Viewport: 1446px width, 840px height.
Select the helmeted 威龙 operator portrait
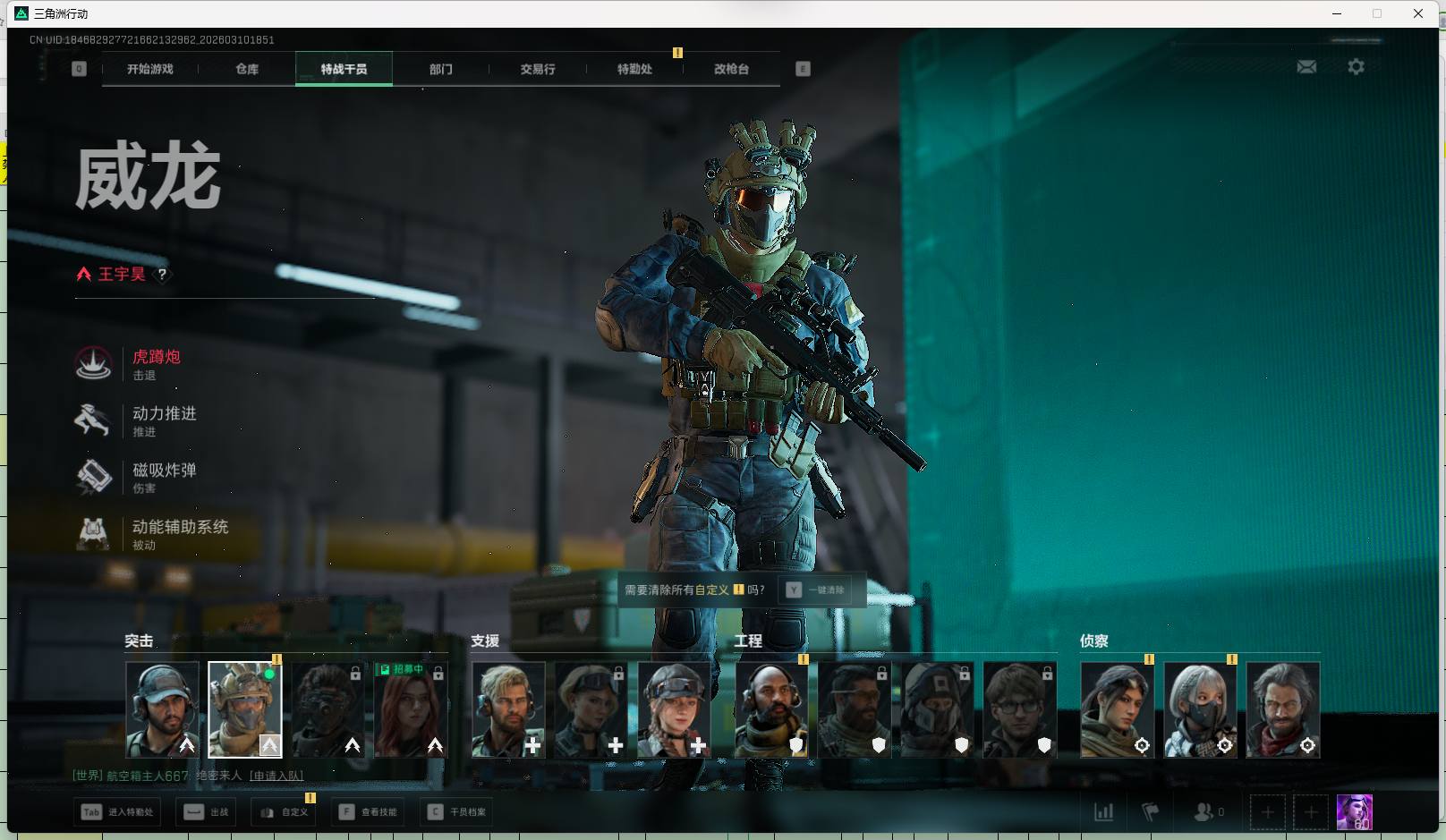[245, 710]
